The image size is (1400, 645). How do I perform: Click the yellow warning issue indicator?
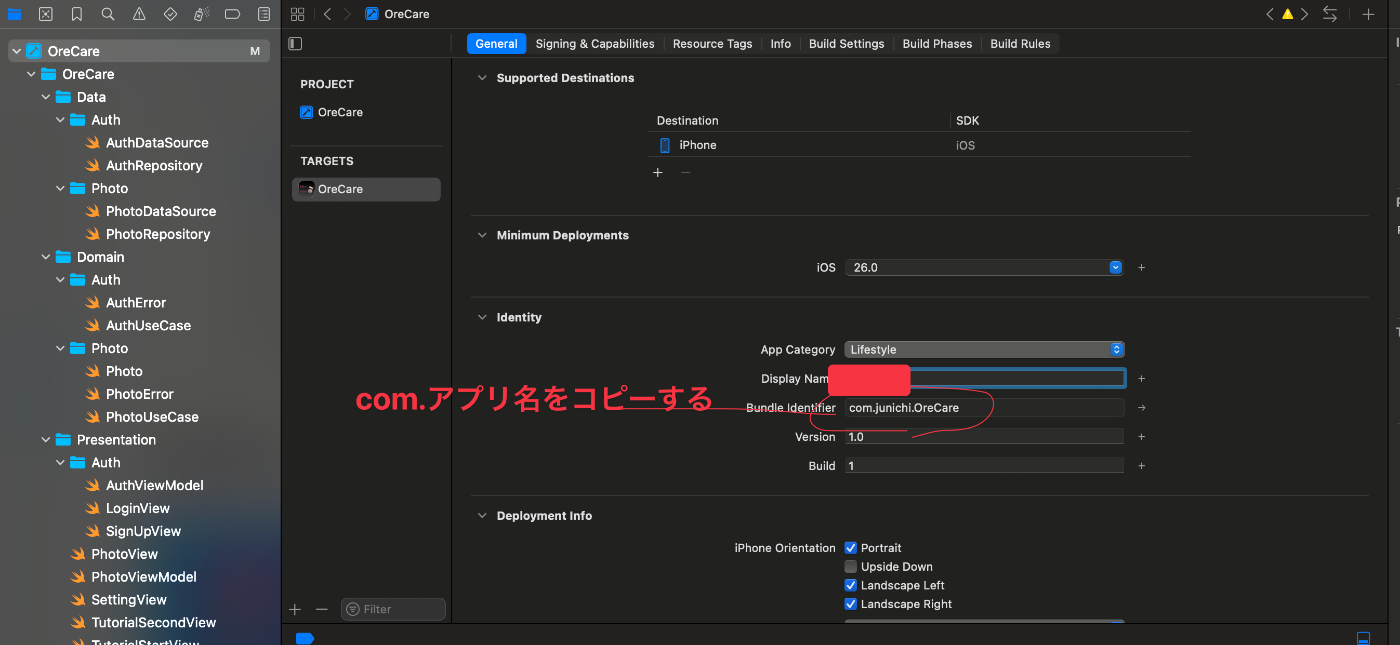[x=1287, y=14]
